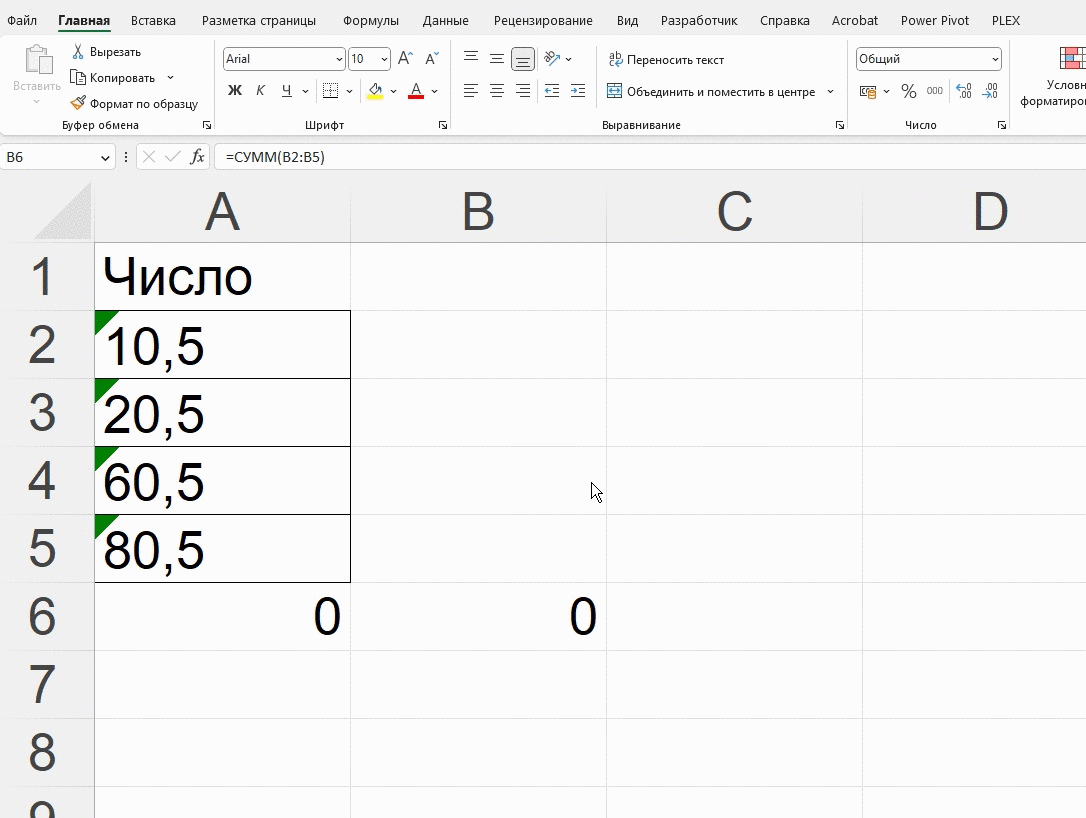
Task: Apply the accounting number format icon
Action: 868,91
